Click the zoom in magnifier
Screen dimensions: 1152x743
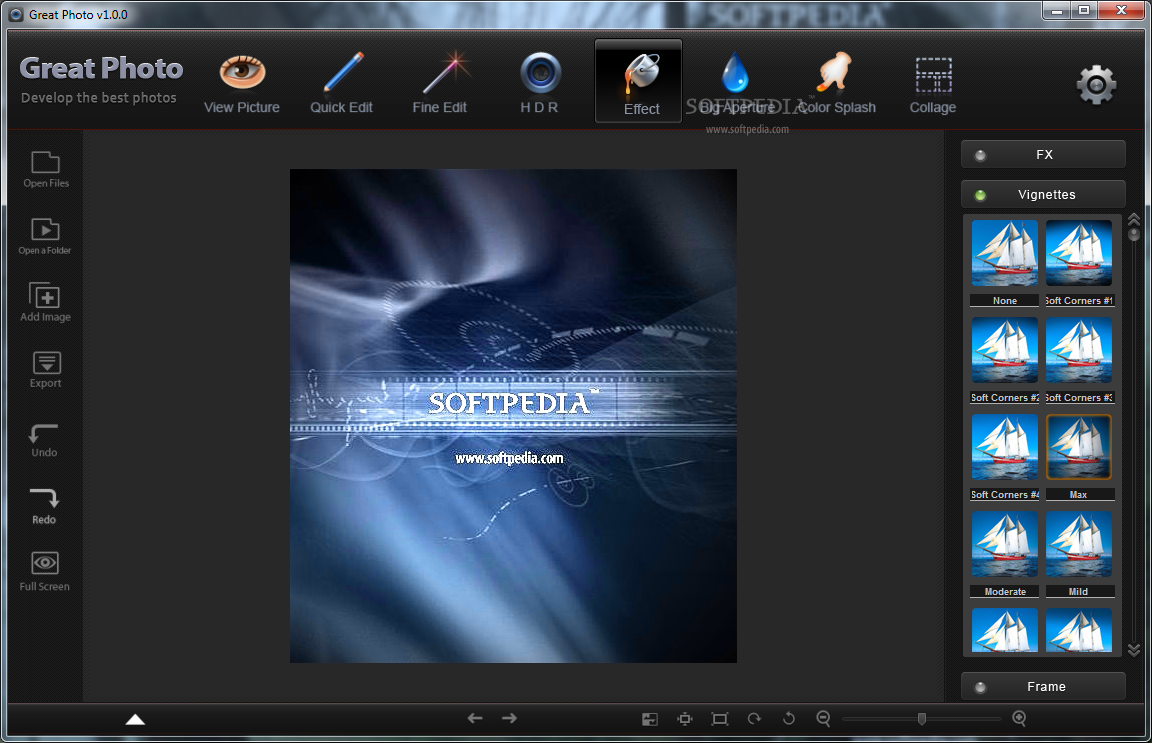(1020, 719)
